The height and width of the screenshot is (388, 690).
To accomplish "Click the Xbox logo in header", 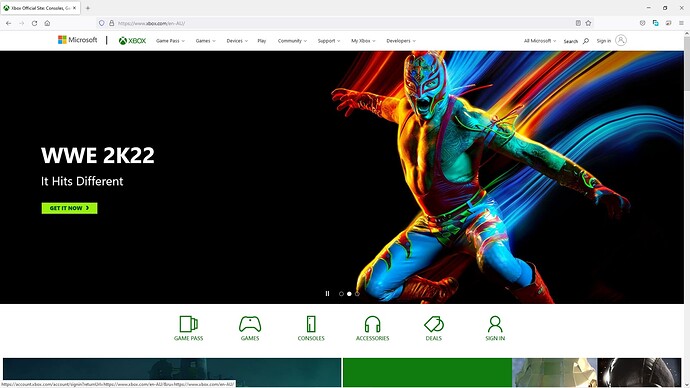I will click(132, 40).
